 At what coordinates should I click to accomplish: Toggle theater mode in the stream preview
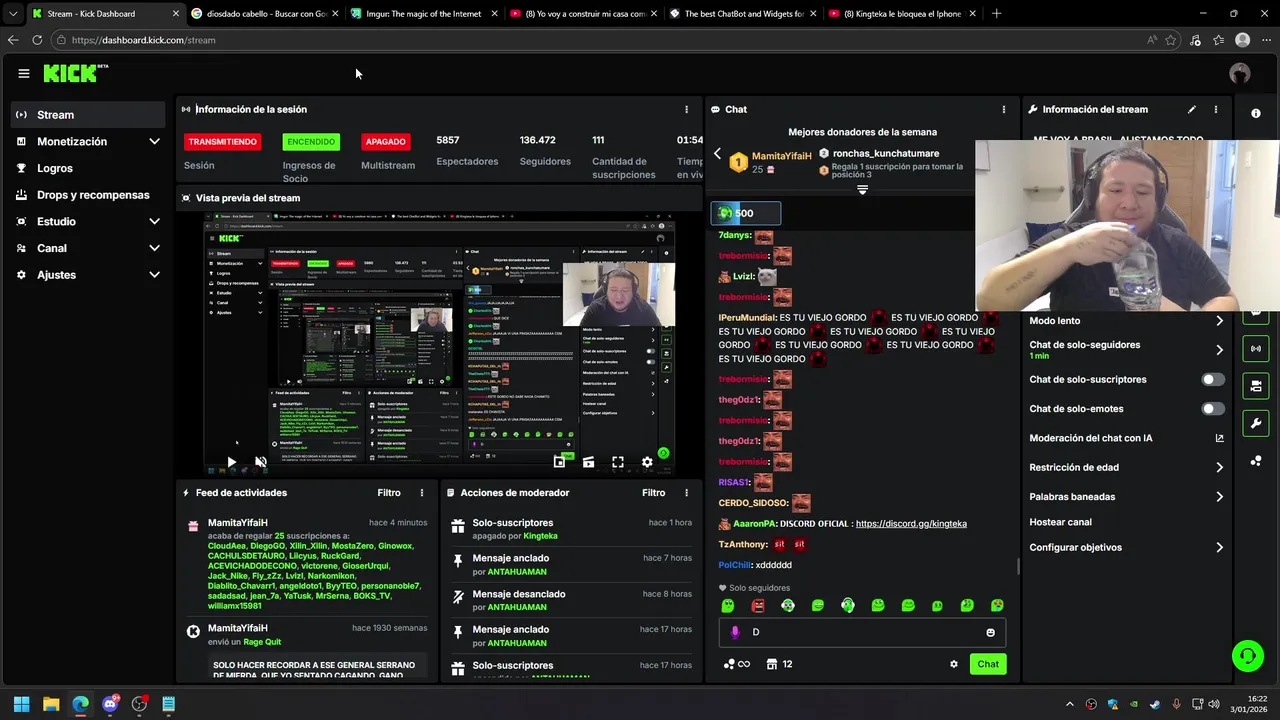(588, 462)
